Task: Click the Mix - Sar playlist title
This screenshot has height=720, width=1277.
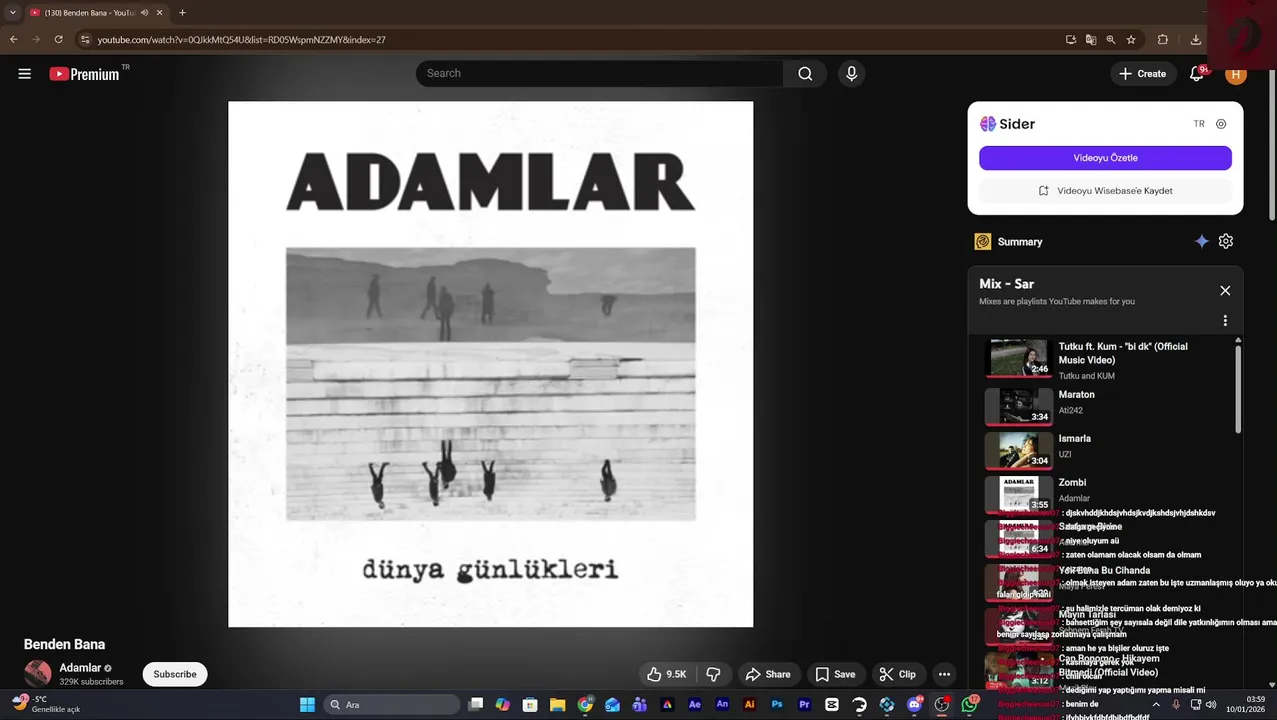Action: pos(1006,284)
